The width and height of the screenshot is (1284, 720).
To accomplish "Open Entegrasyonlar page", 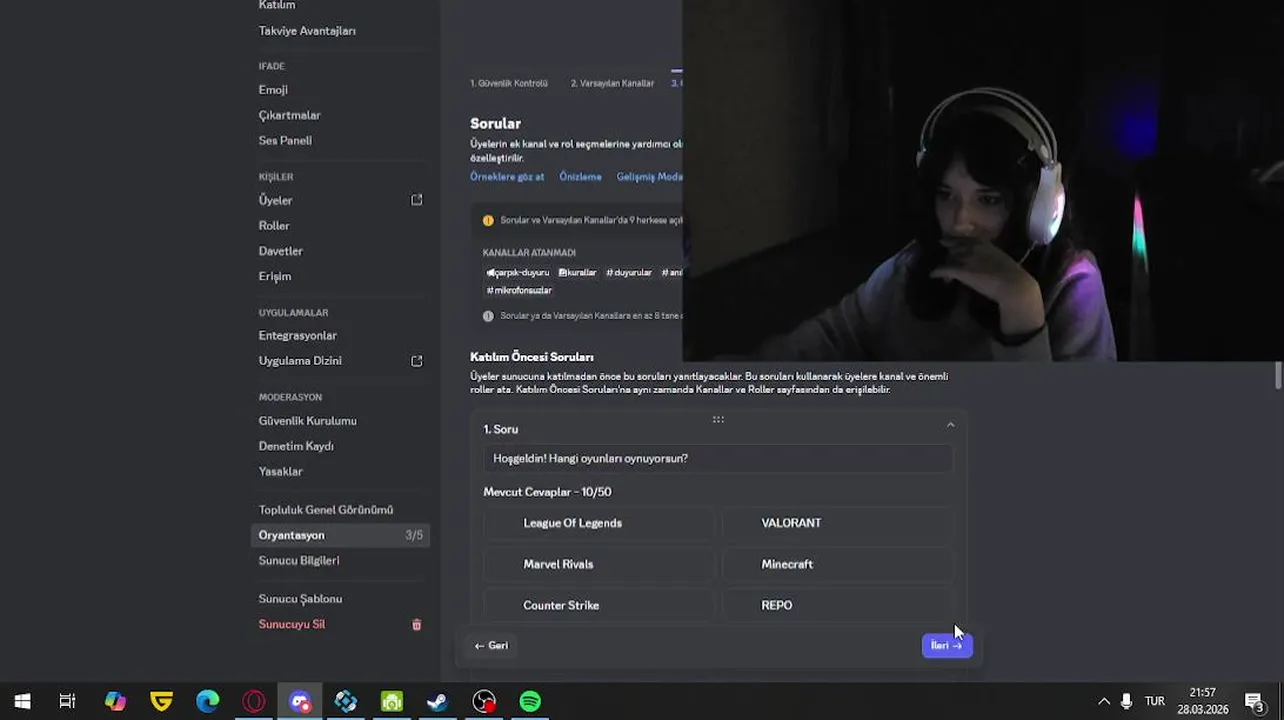I will click(297, 336).
